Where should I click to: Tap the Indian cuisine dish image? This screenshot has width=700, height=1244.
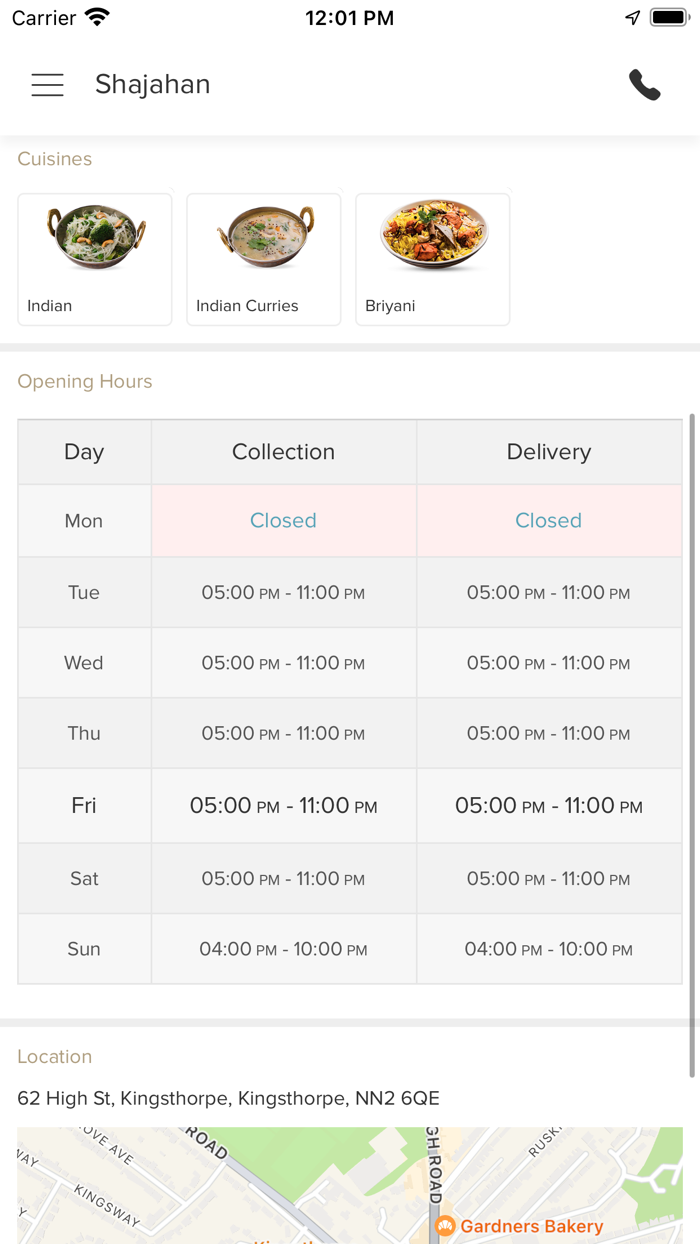(96, 236)
